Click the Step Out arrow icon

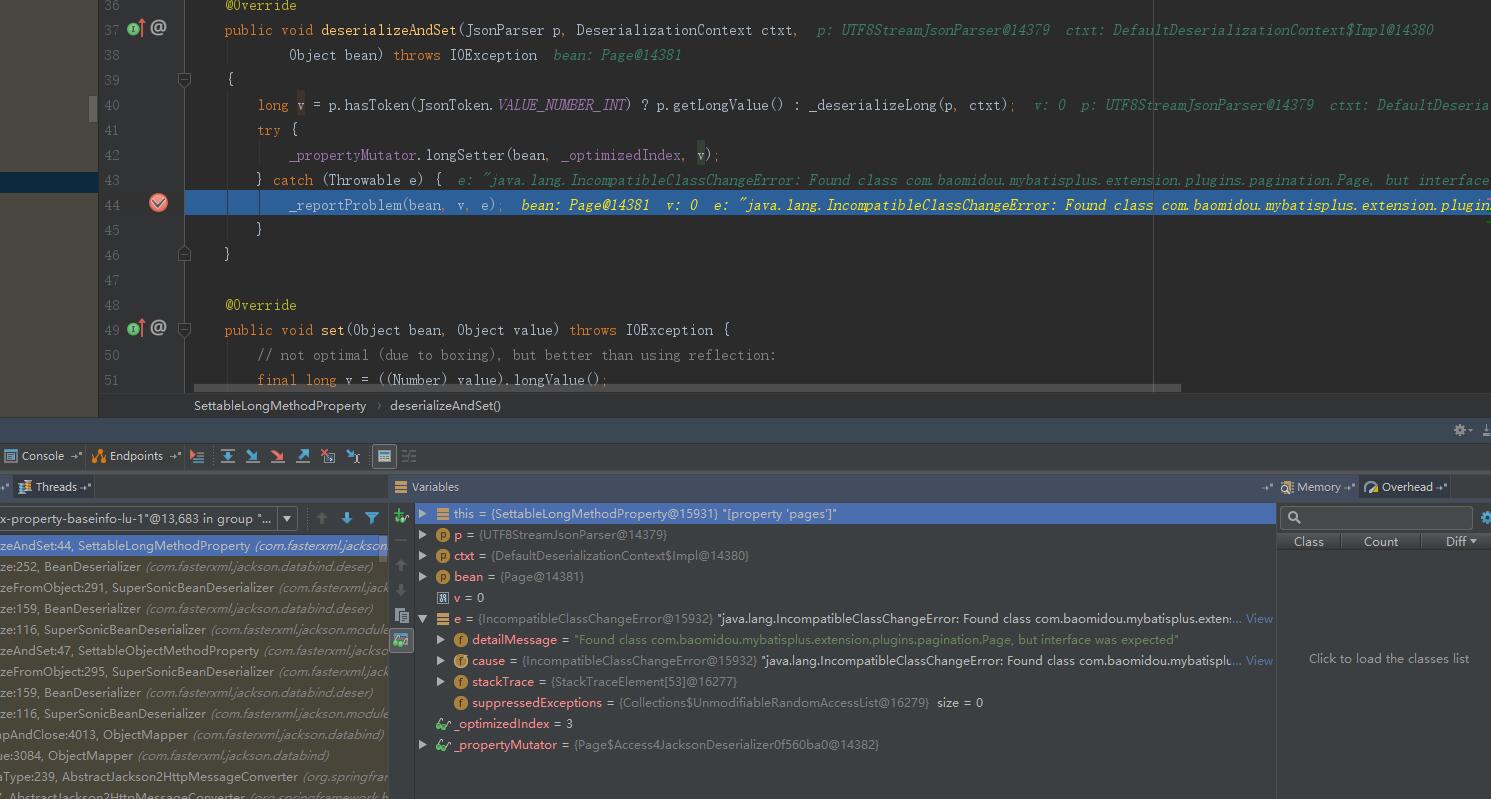tap(303, 456)
